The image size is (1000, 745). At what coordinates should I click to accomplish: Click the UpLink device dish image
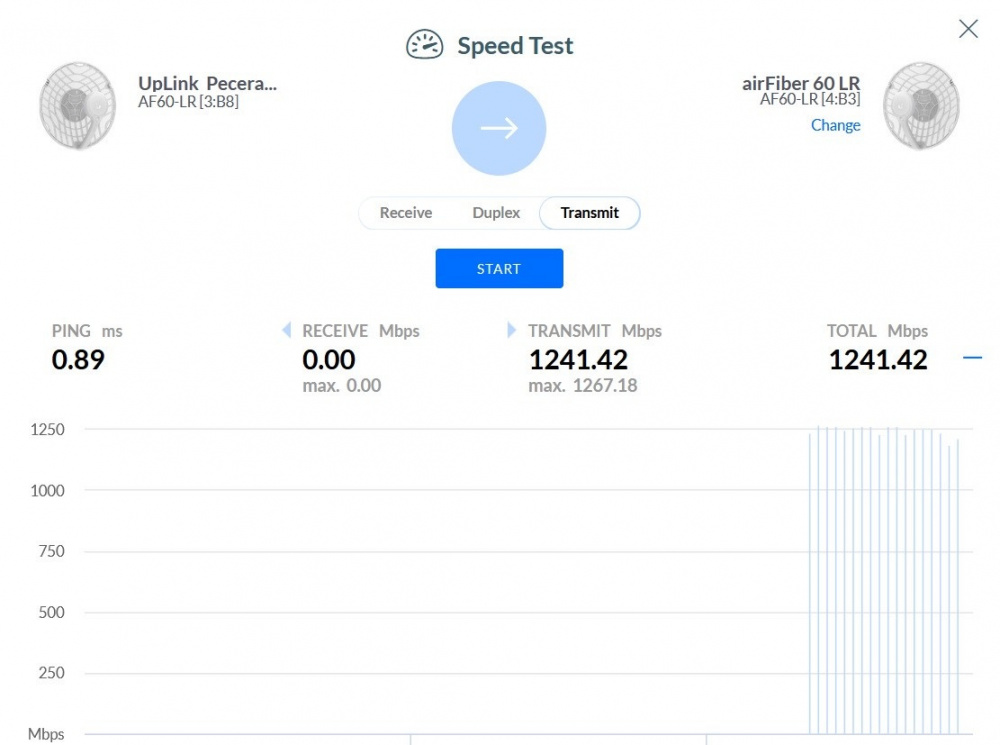(77, 106)
